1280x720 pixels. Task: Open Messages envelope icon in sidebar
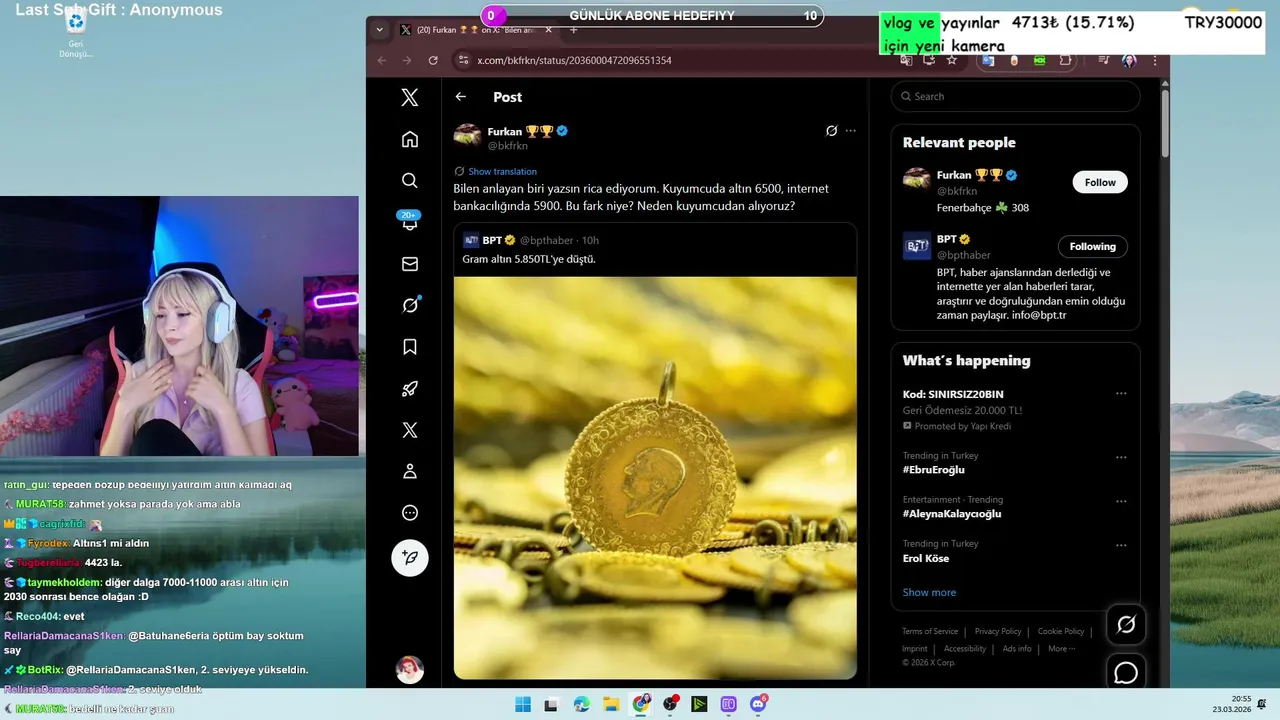(410, 264)
